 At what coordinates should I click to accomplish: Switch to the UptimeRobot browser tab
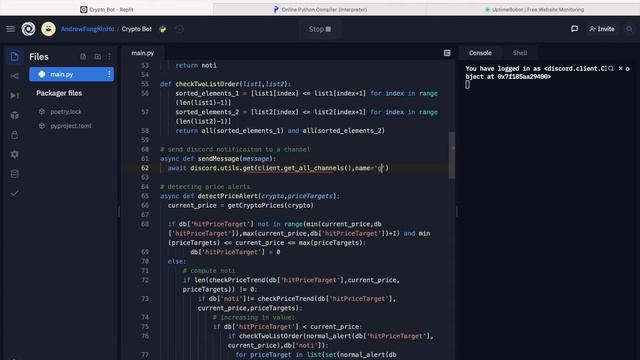pyautogui.click(x=534, y=9)
